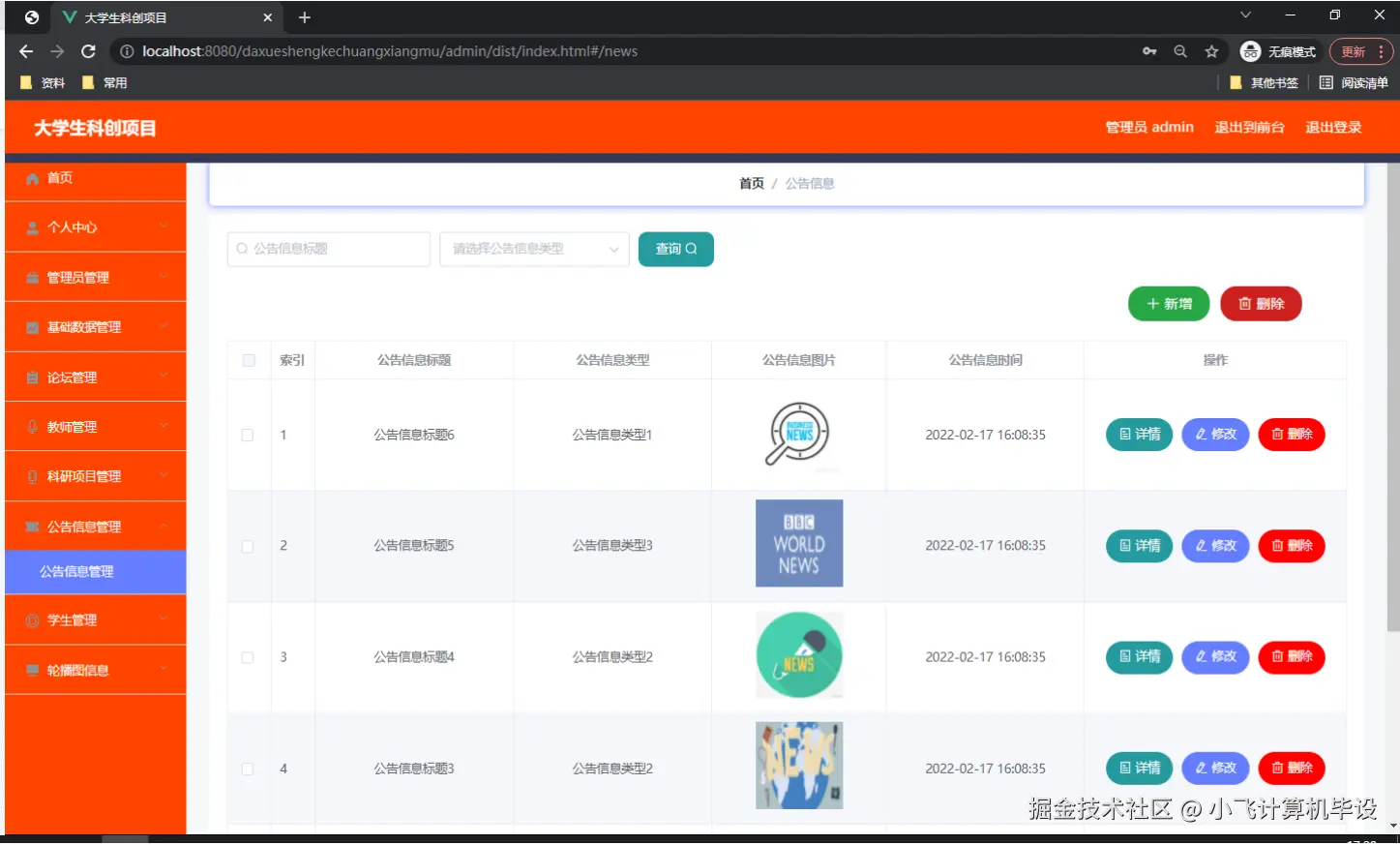Image resolution: width=1400 pixels, height=845 pixels.
Task: Open the 请选择公告信息类型 dropdown
Action: point(534,249)
